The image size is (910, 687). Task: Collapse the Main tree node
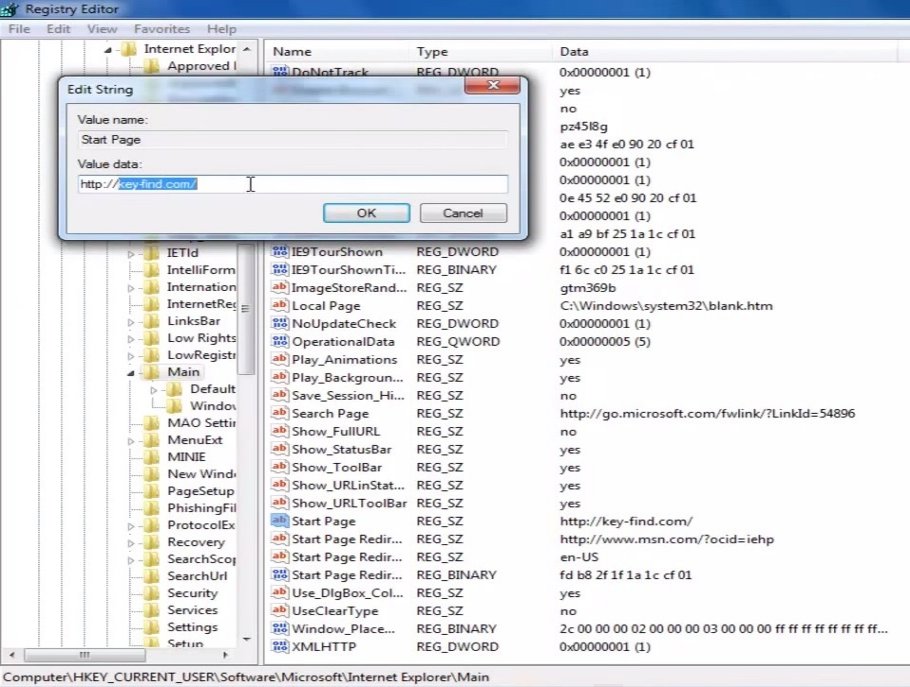pyautogui.click(x=131, y=373)
